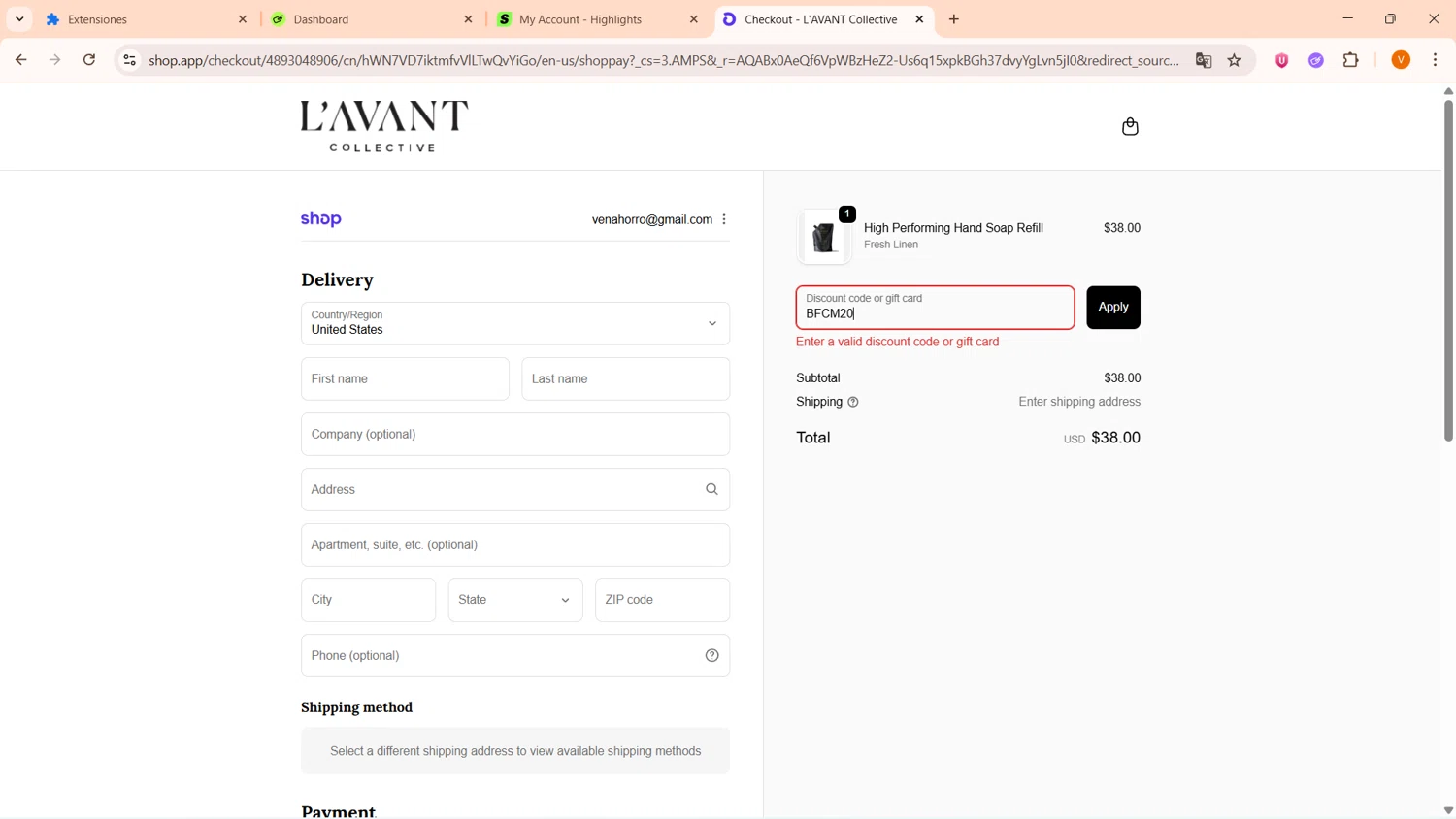Click the address search magnifier icon

[x=711, y=490]
